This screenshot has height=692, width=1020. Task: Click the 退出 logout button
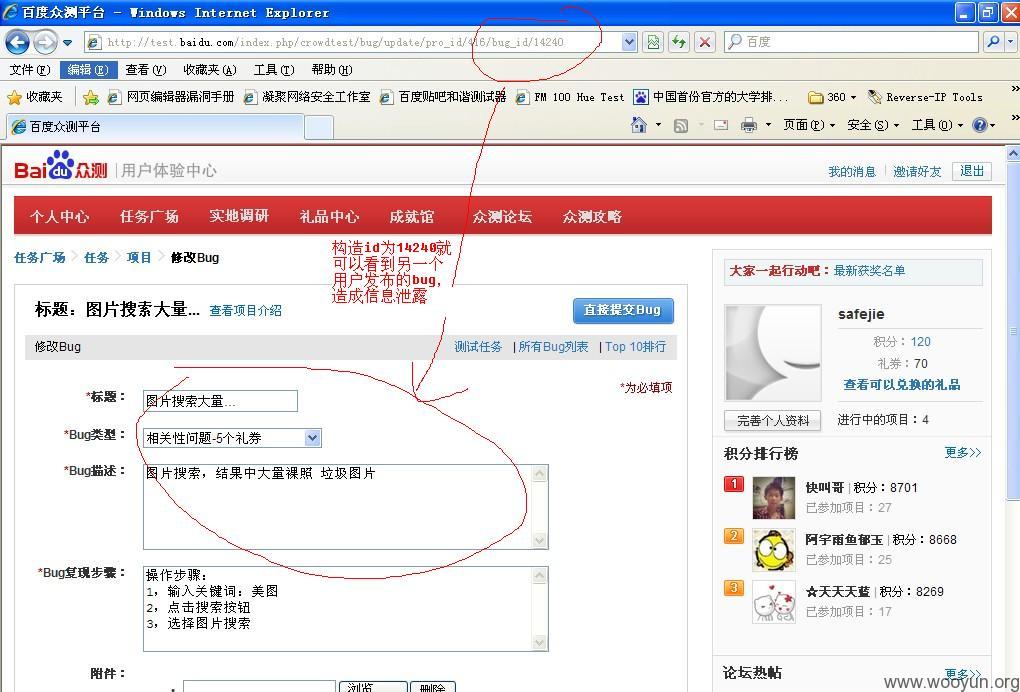(971, 171)
